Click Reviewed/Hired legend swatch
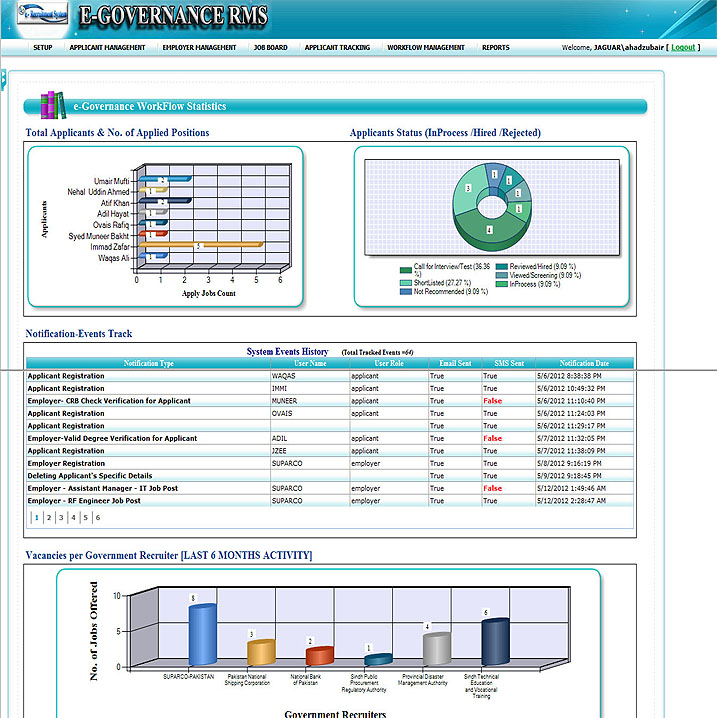This screenshot has width=717, height=718. [x=501, y=267]
